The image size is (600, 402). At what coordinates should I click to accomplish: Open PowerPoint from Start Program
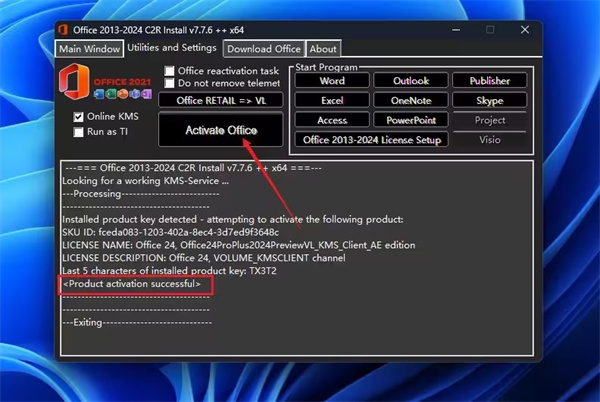[411, 120]
